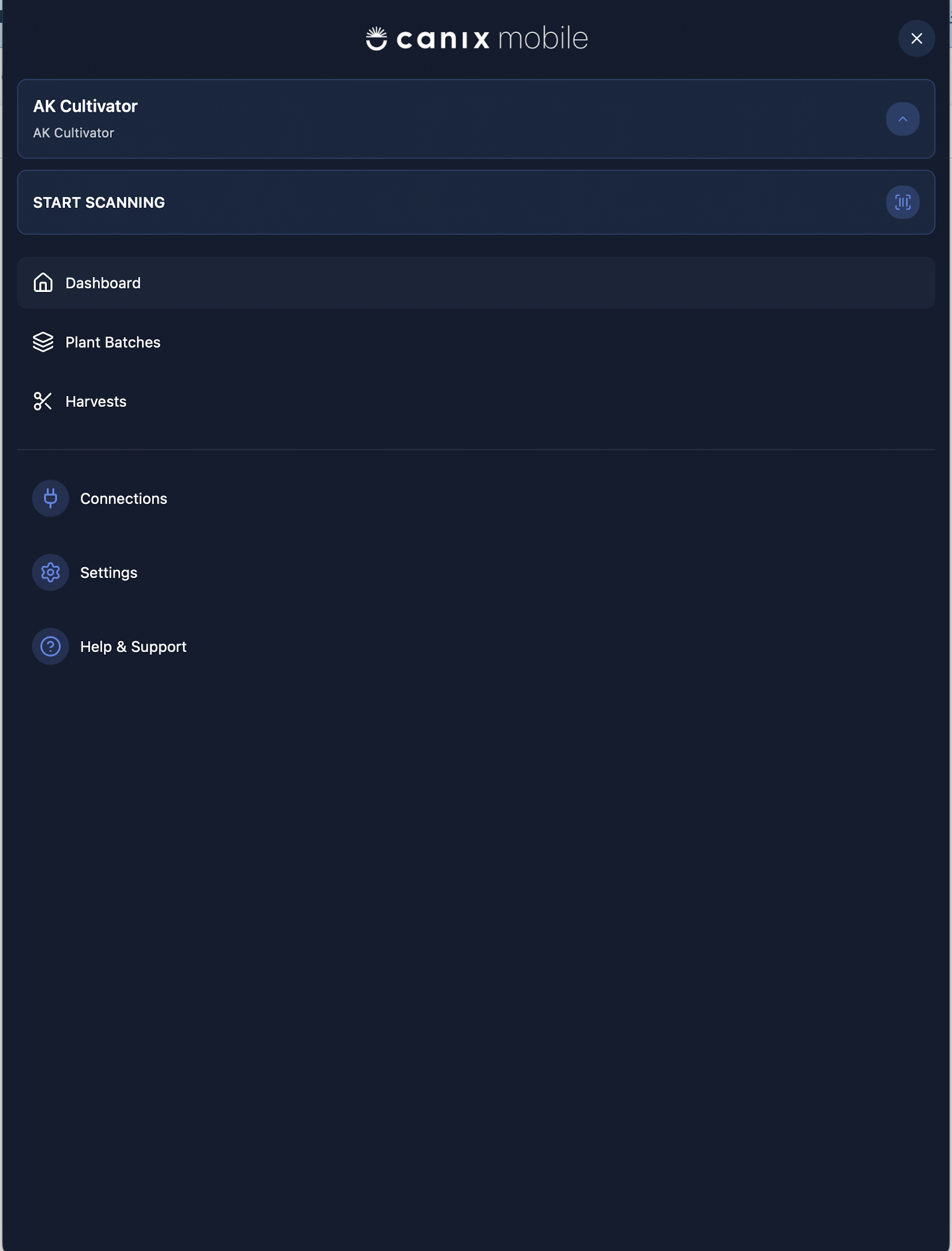This screenshot has height=1251, width=952.
Task: Click the Settings gear icon
Action: pyautogui.click(x=50, y=572)
